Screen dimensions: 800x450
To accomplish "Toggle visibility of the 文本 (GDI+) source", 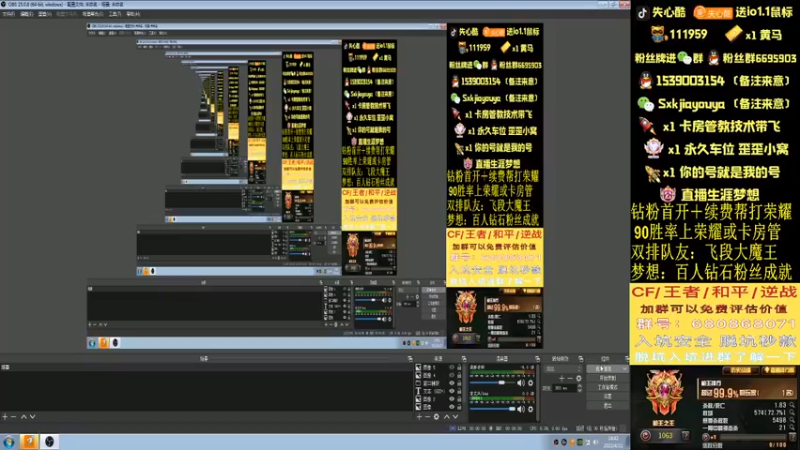I will point(452,391).
